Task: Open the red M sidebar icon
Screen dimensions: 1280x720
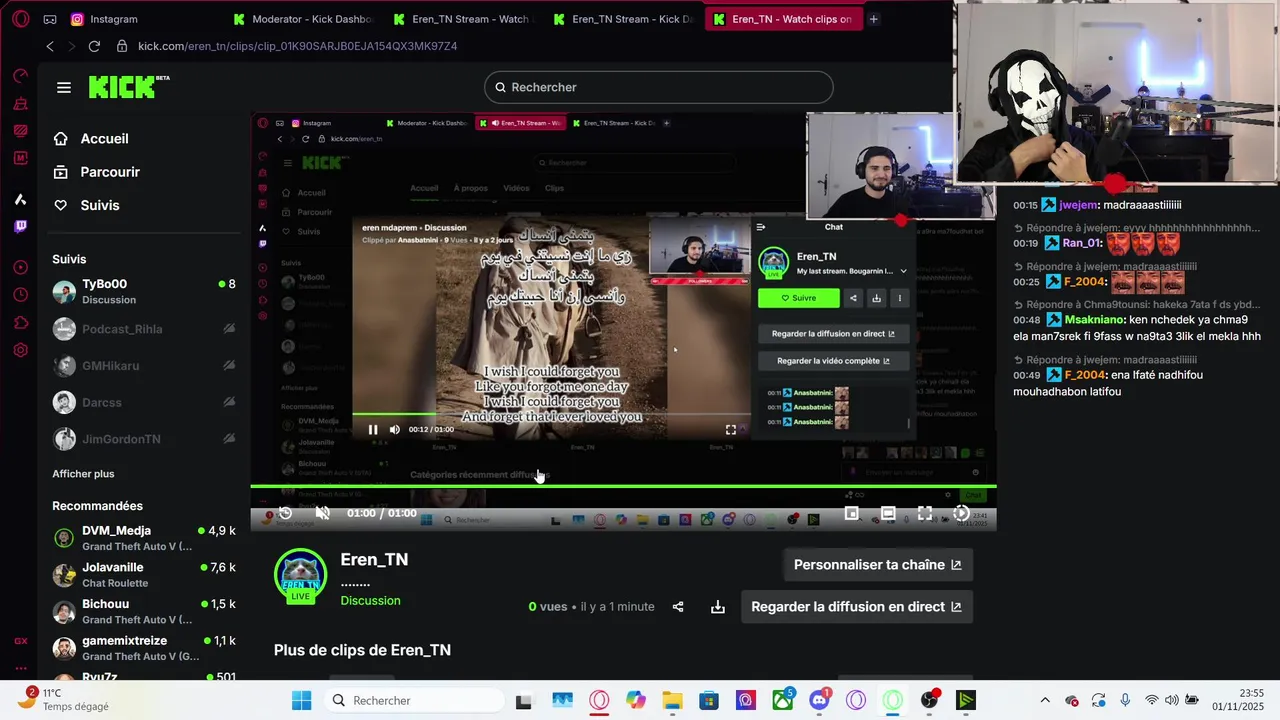Action: point(20,158)
